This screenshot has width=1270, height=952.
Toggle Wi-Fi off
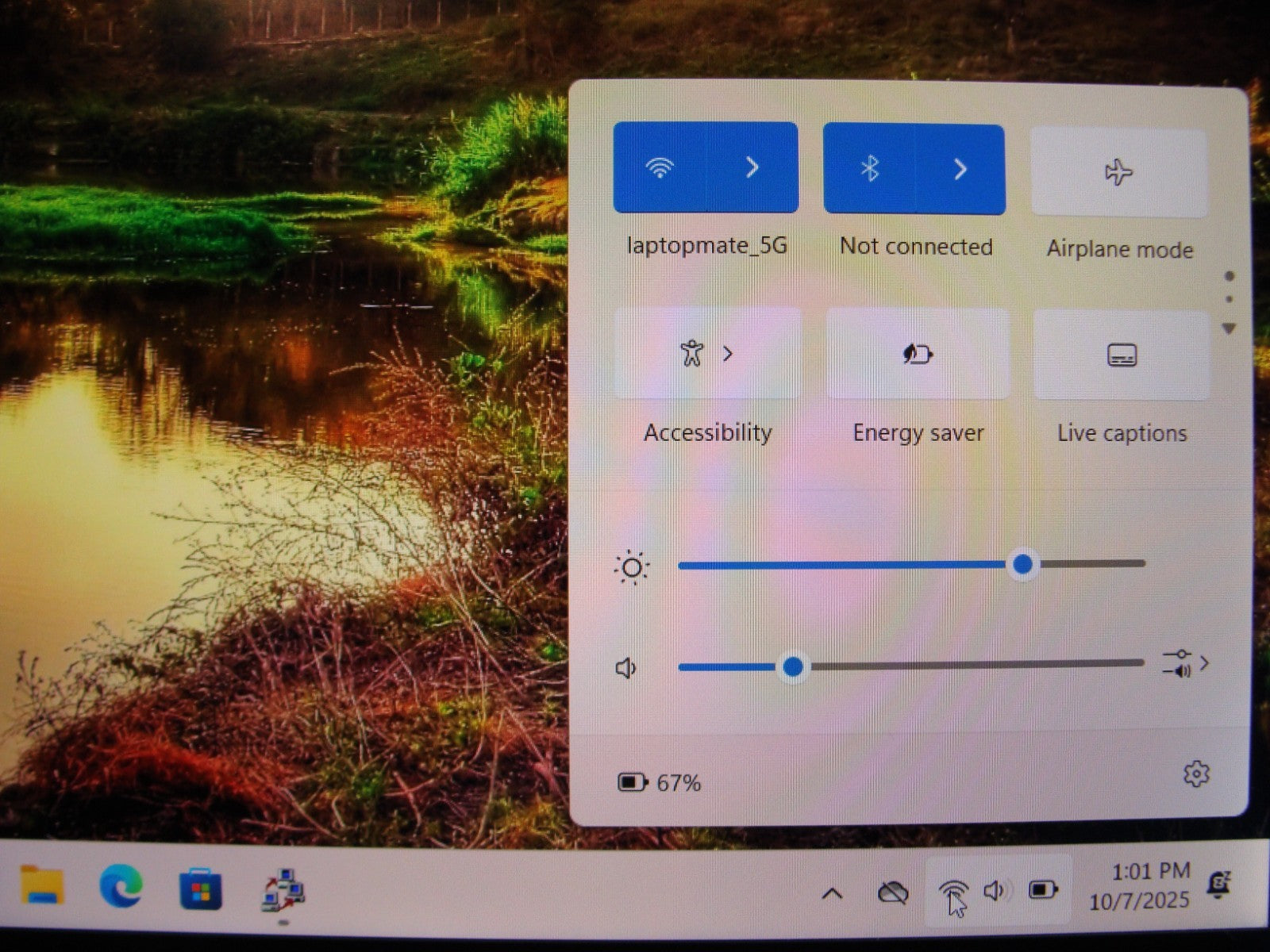(x=659, y=167)
